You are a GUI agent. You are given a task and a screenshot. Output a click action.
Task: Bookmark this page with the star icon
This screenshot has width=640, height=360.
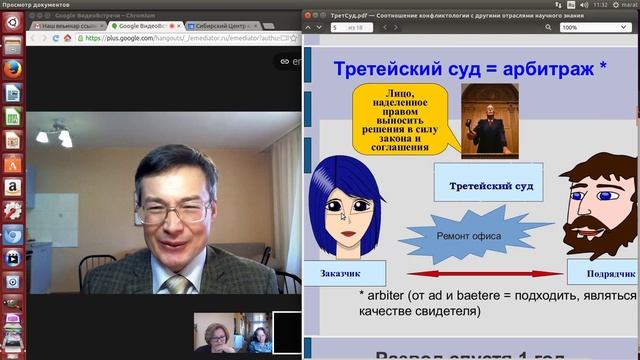[294, 38]
